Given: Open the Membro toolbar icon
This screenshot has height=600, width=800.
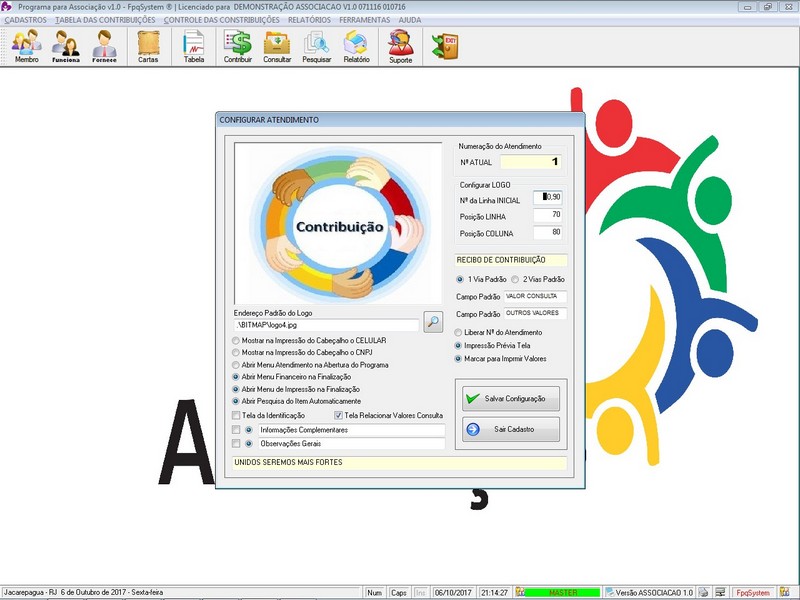Looking at the screenshot, I should (27, 46).
